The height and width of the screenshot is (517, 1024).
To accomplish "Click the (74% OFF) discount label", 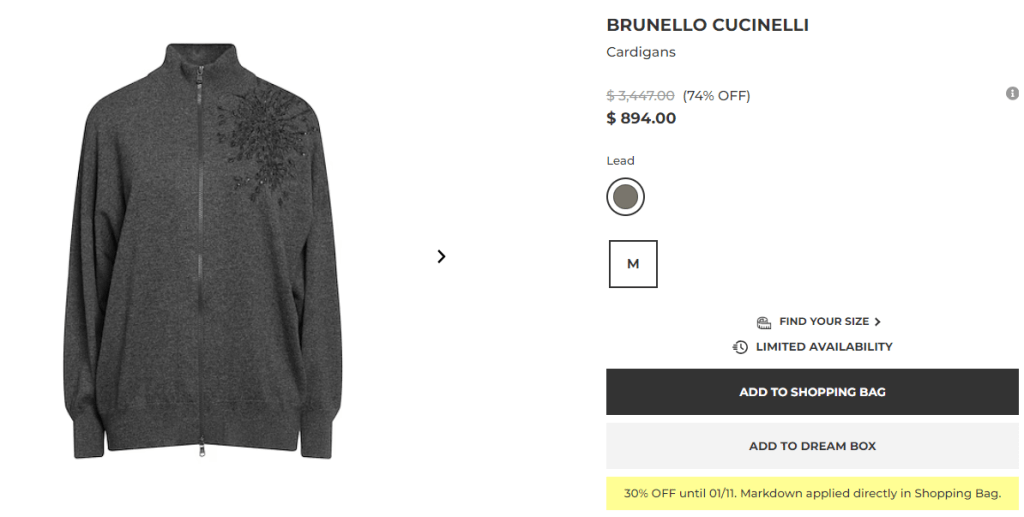I will click(716, 96).
